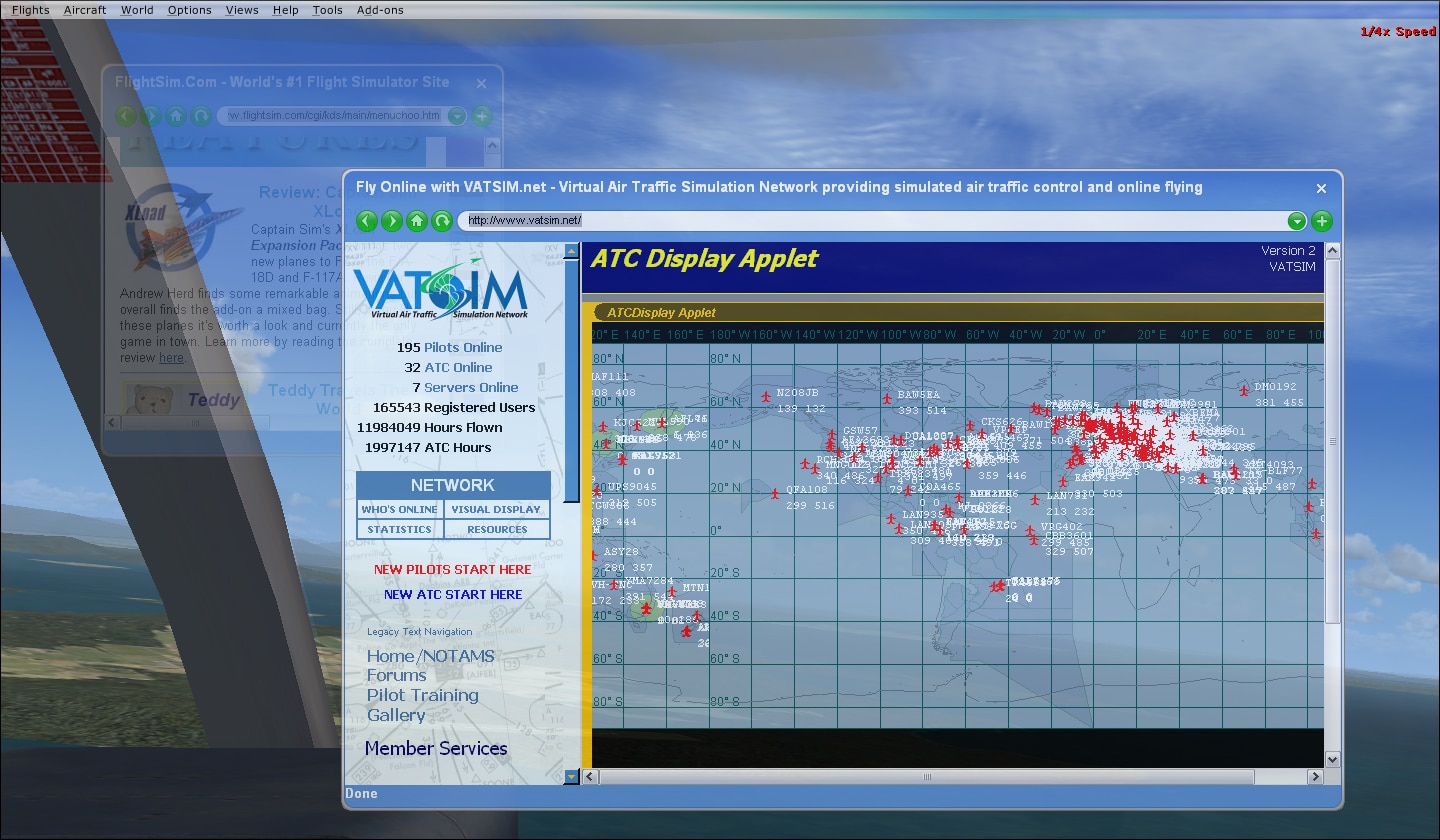Click the down arrow of the sidebar scrollbar
Image resolution: width=1440 pixels, height=840 pixels.
(572, 775)
